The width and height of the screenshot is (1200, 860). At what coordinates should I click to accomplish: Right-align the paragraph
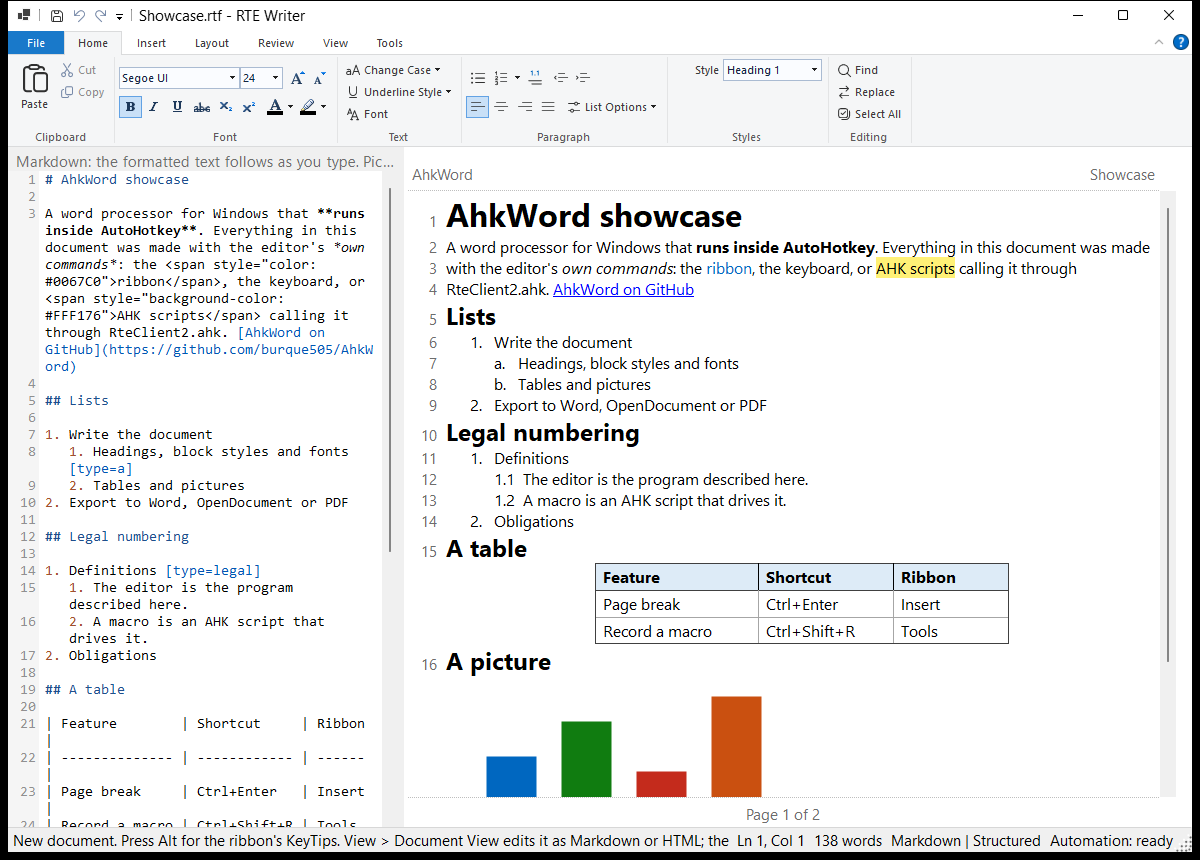click(525, 107)
